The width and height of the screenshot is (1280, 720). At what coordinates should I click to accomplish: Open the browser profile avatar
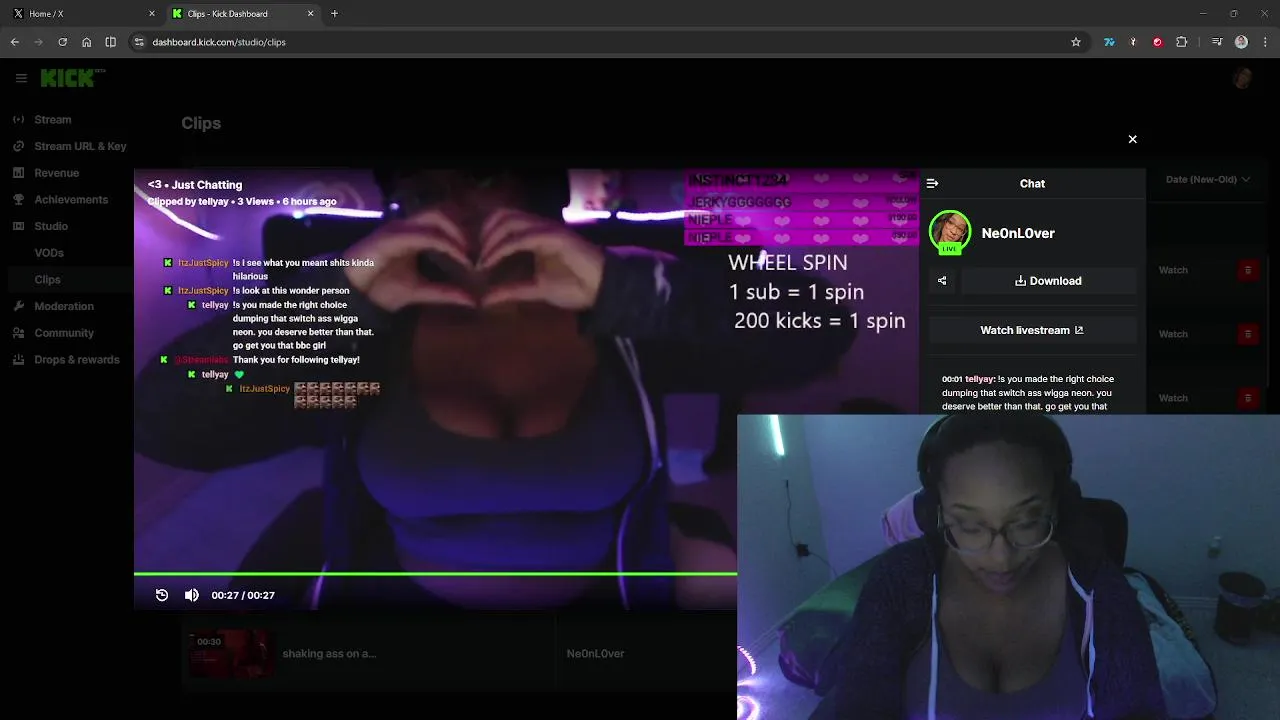click(1241, 42)
